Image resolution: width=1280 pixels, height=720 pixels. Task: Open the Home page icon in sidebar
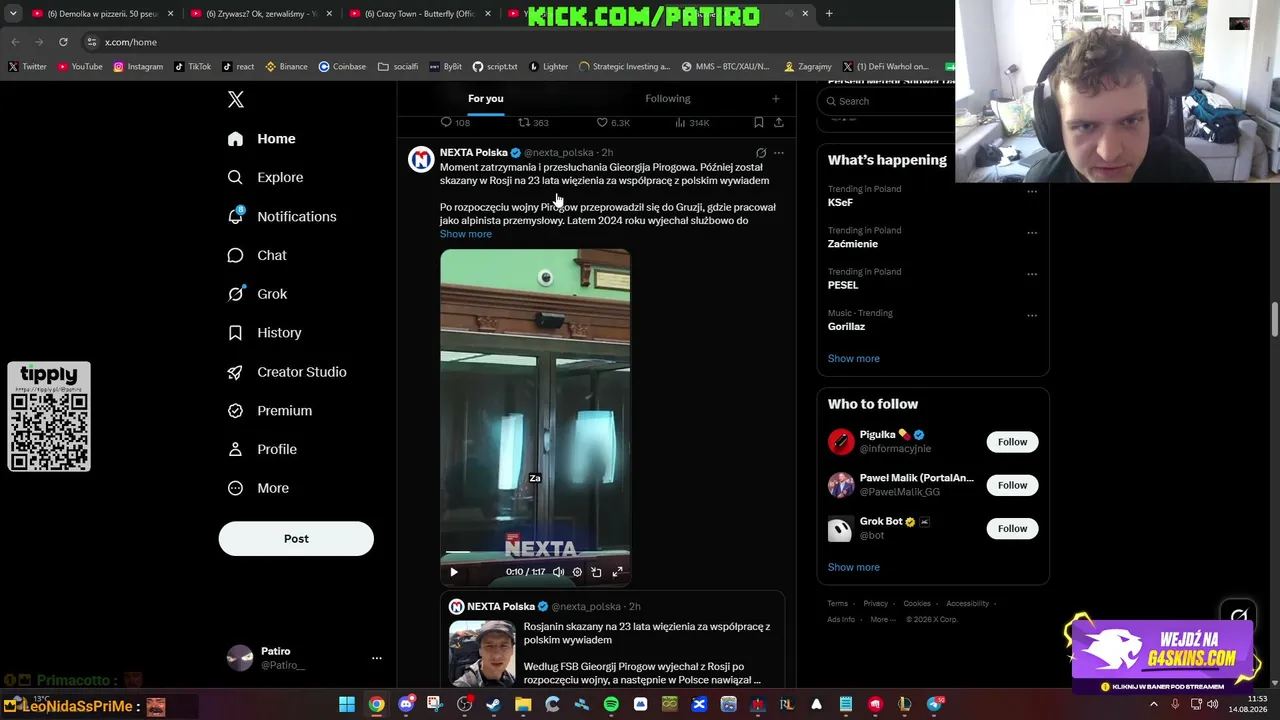235,139
